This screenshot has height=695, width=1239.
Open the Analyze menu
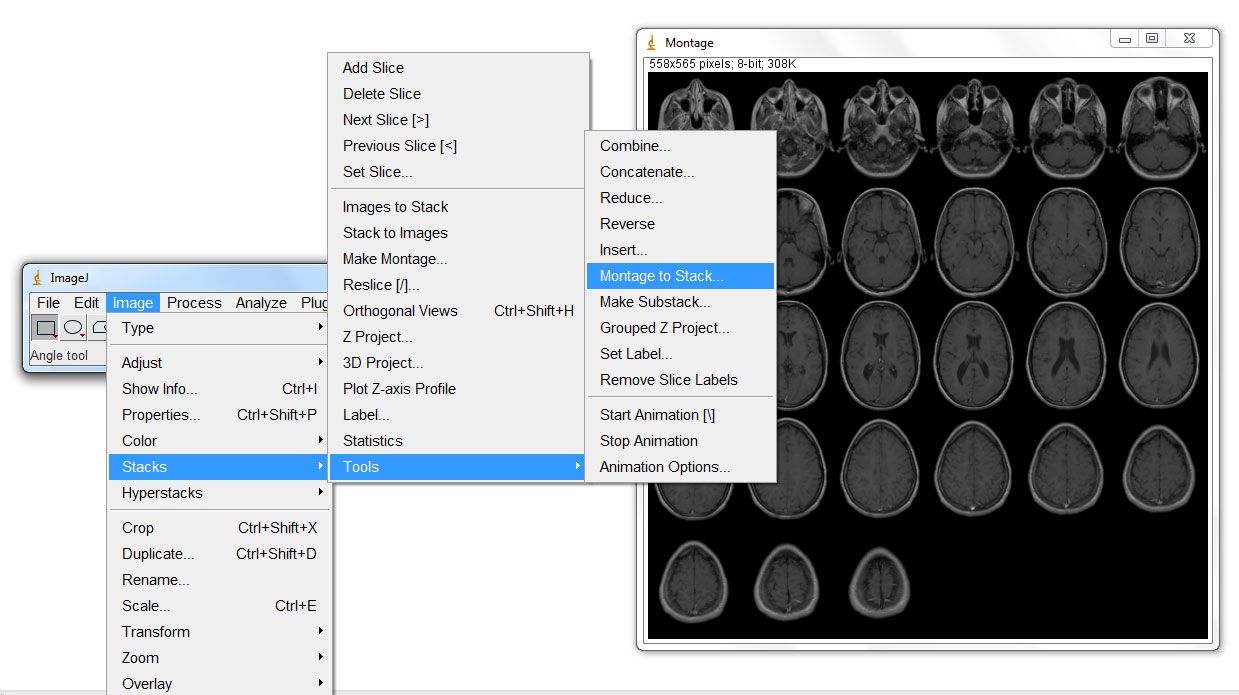tap(261, 302)
